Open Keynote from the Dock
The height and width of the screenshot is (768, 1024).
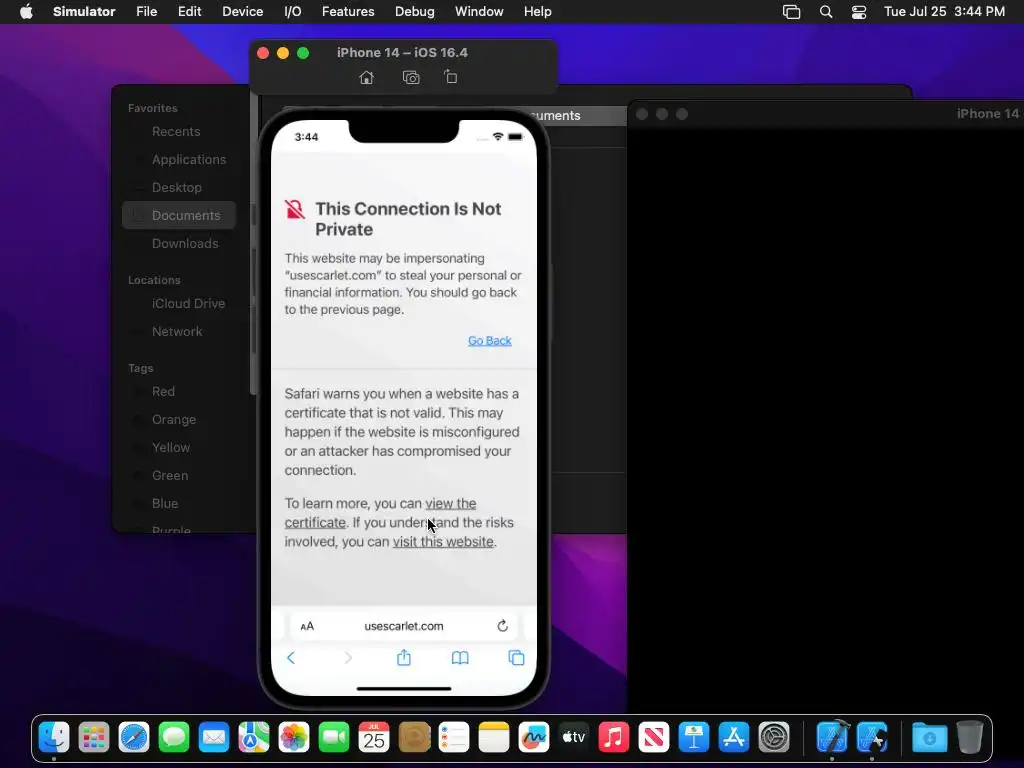(x=694, y=737)
